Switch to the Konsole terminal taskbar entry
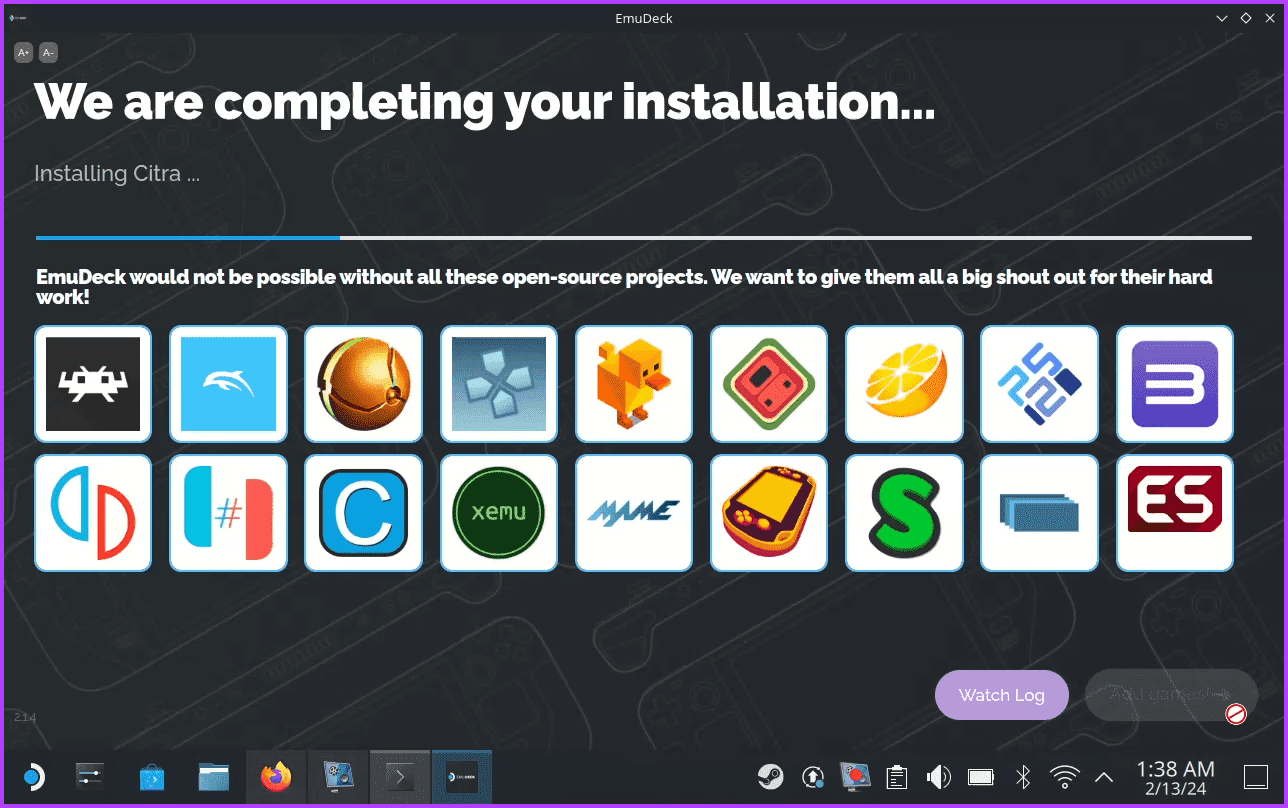This screenshot has width=1288, height=808. tap(400, 777)
